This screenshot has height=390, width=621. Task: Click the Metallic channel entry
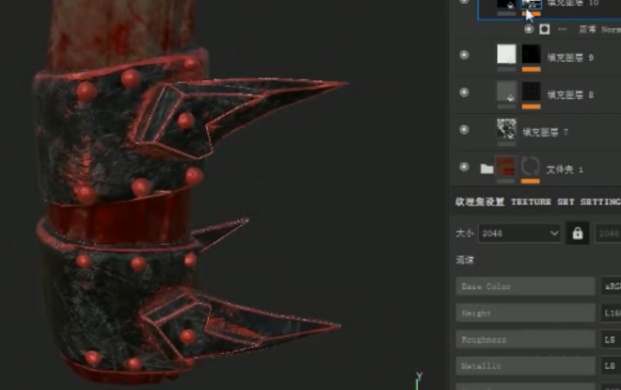tap(526, 365)
